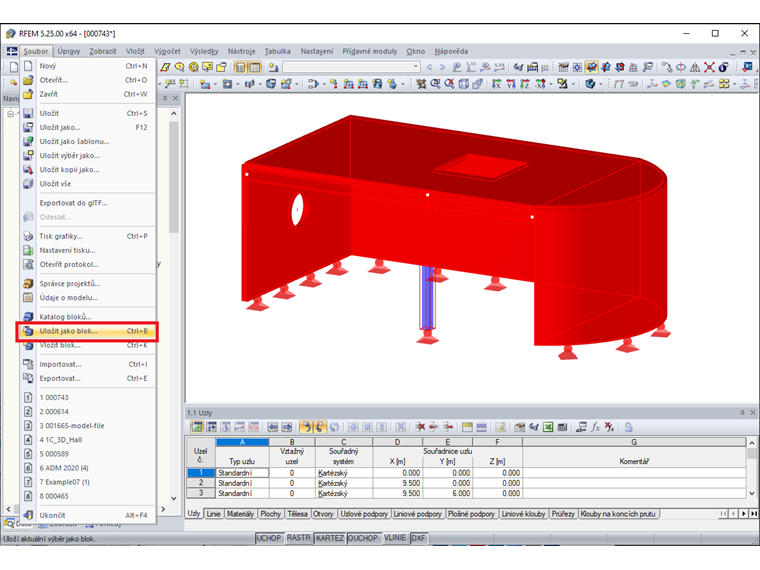Expand the tree node in navigator
The width and height of the screenshot is (760, 570).
(10, 113)
